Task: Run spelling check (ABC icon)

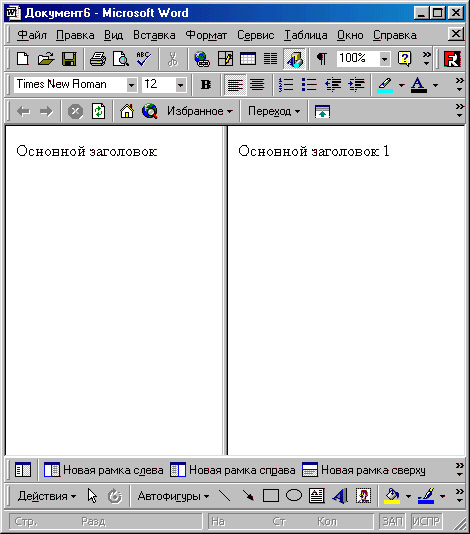Action: click(x=144, y=59)
